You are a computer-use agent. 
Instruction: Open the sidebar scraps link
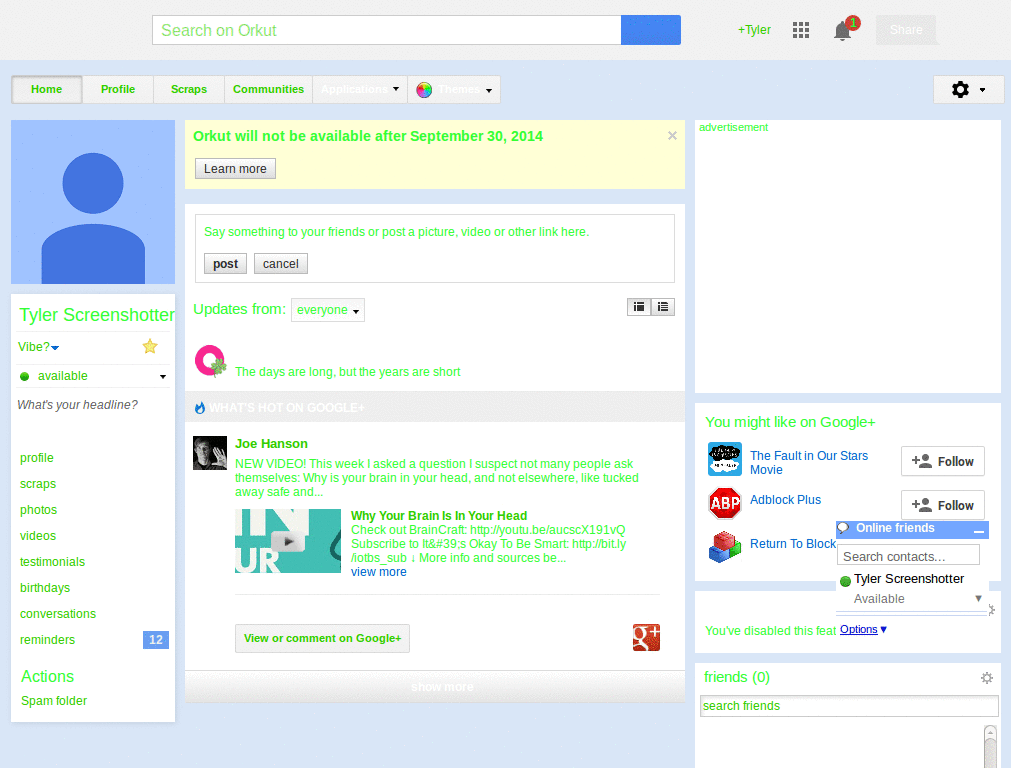pos(38,484)
